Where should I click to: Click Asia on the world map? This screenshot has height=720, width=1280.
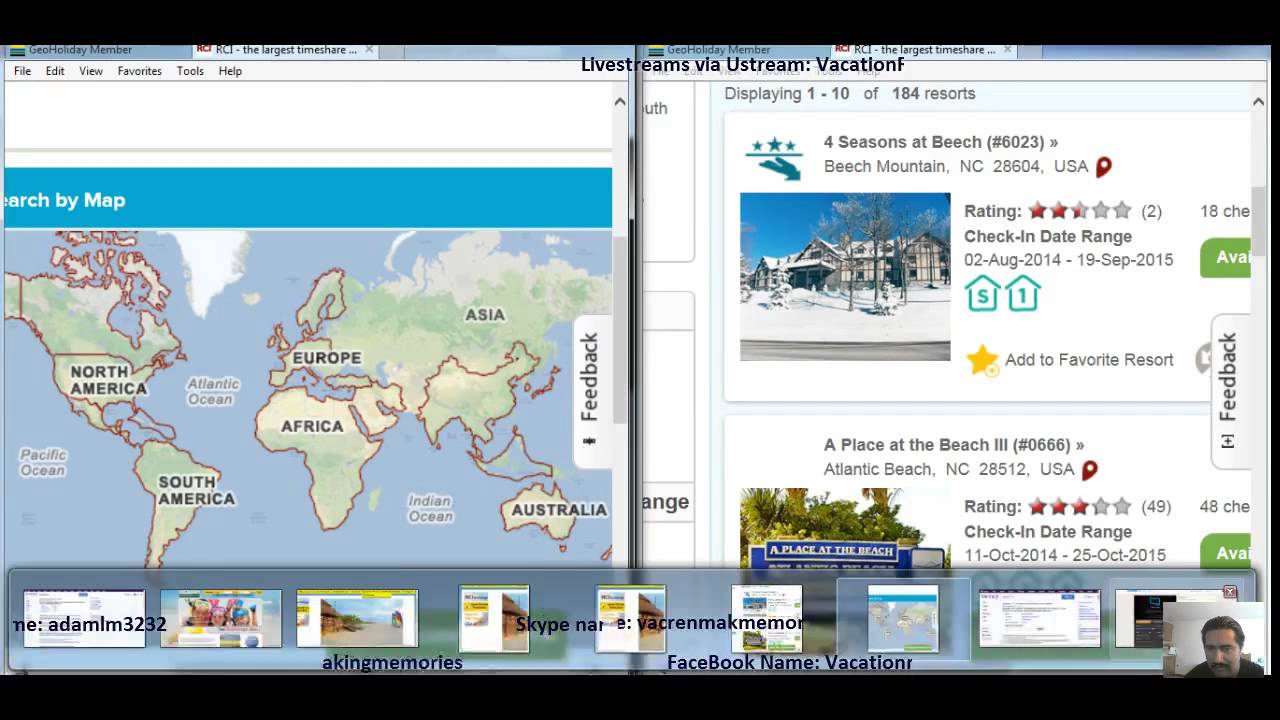click(485, 315)
